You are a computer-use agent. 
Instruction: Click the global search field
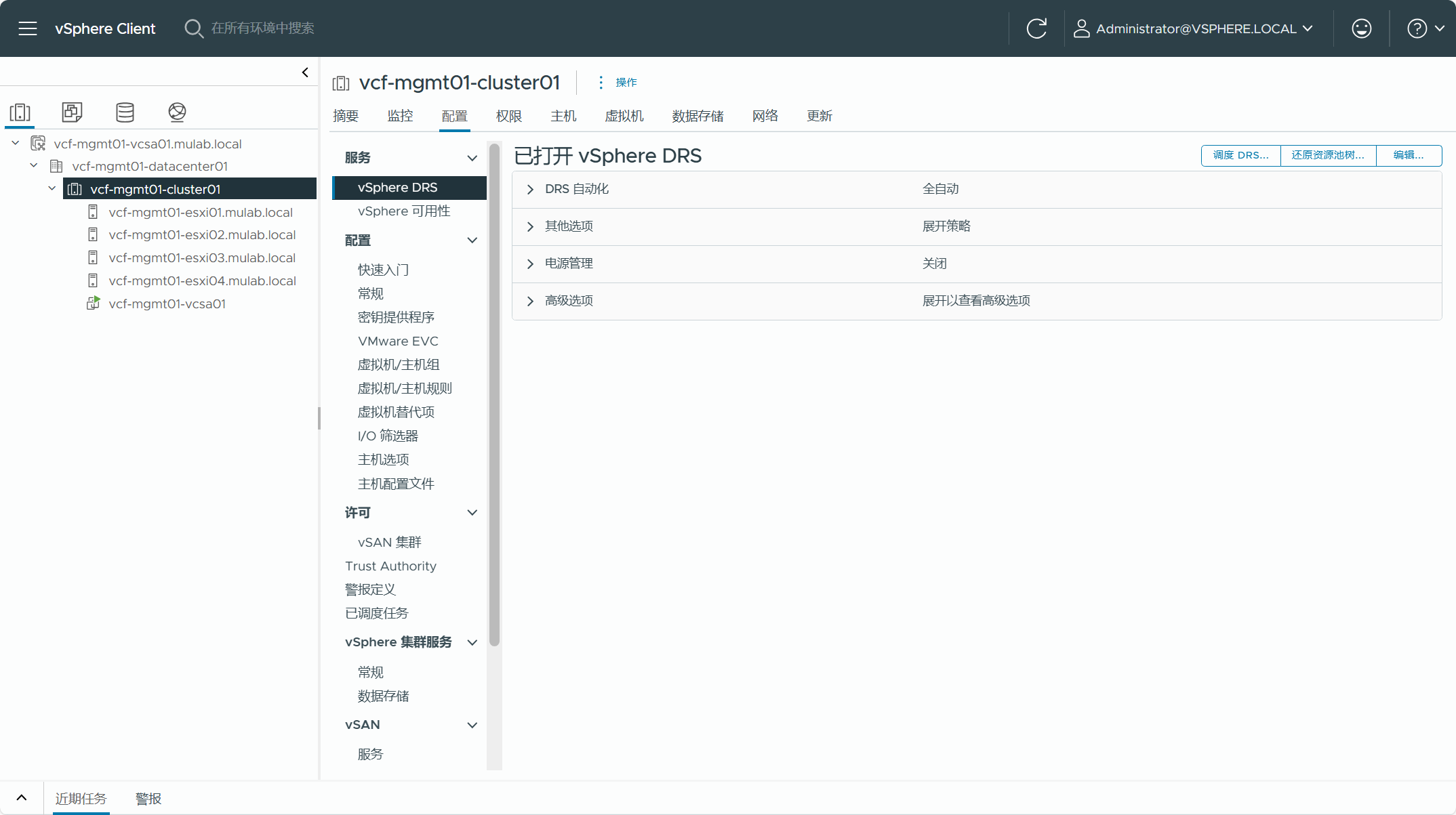263,28
